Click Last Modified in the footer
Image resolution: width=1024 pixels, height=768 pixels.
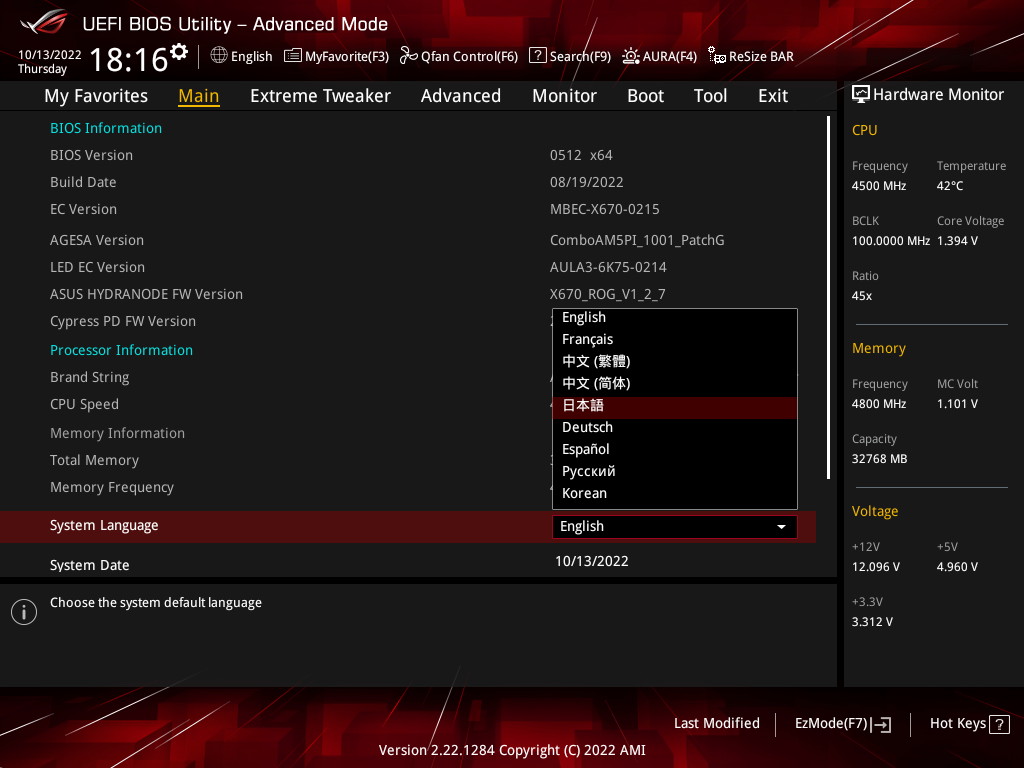716,723
